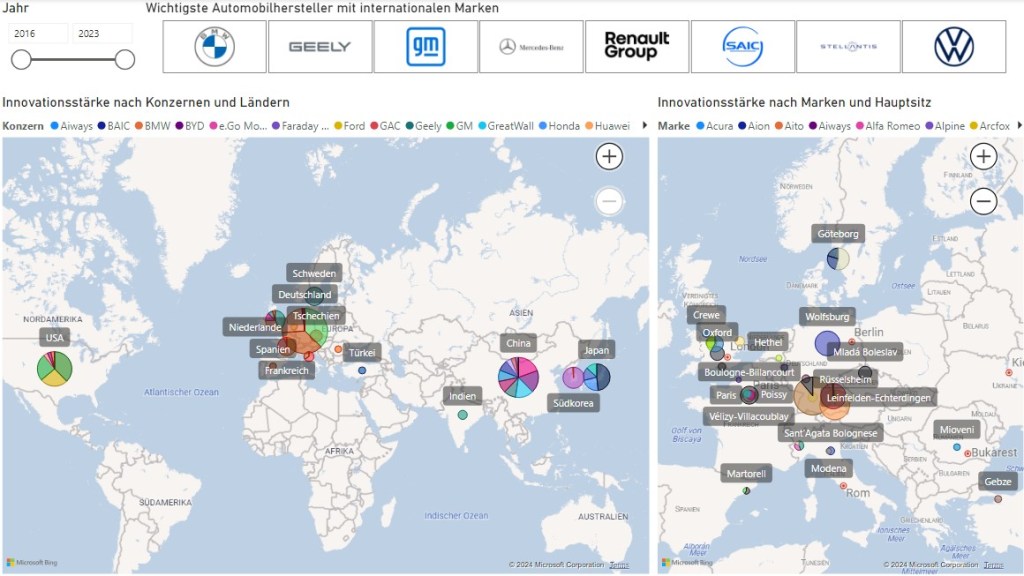Zoom in on the left map
This screenshot has height=576, width=1024.
[x=609, y=156]
